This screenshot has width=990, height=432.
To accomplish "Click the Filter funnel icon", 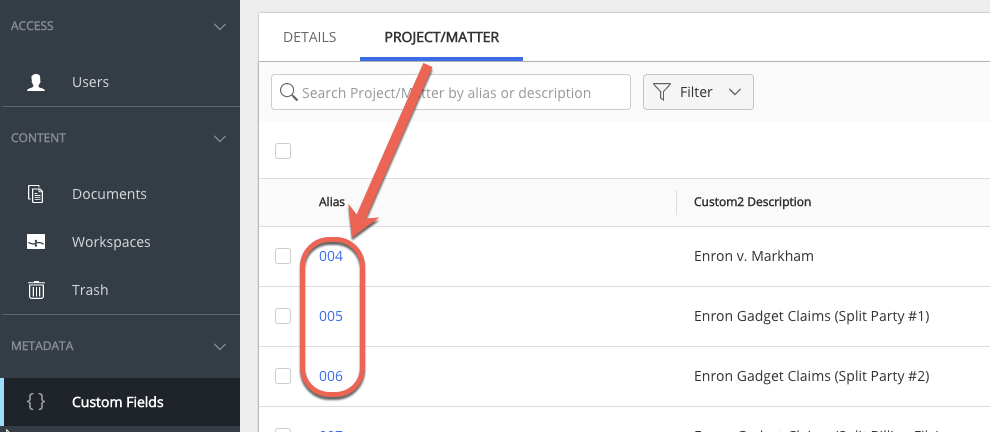I will [x=662, y=92].
